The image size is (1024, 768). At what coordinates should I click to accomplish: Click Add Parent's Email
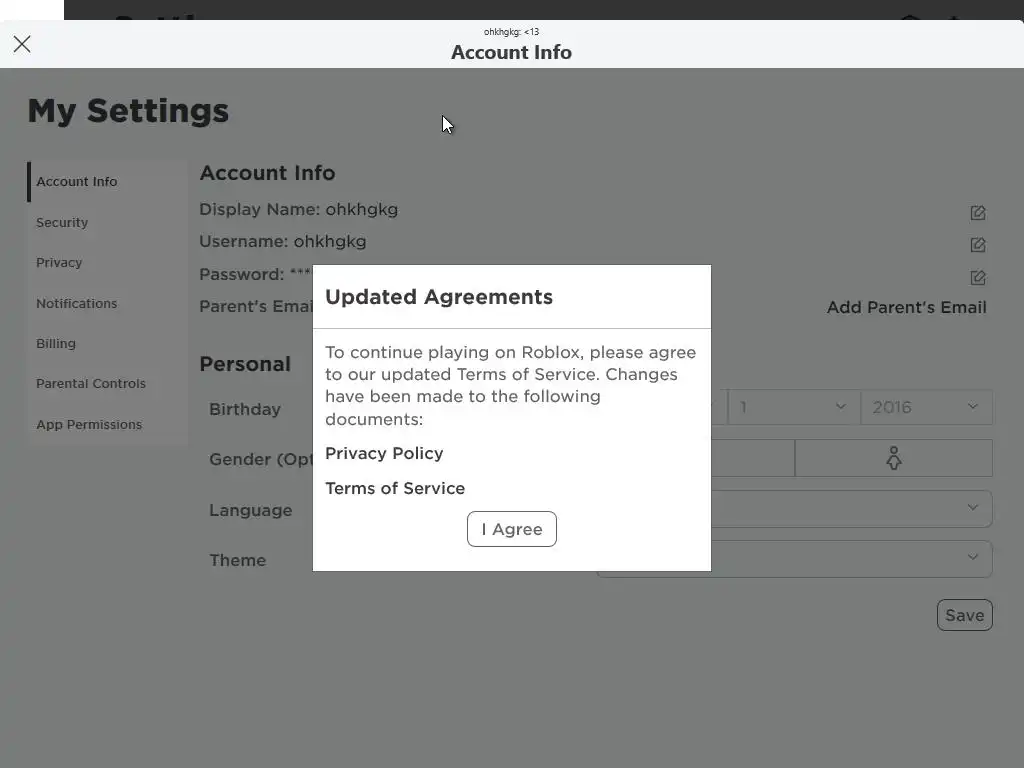click(x=906, y=307)
